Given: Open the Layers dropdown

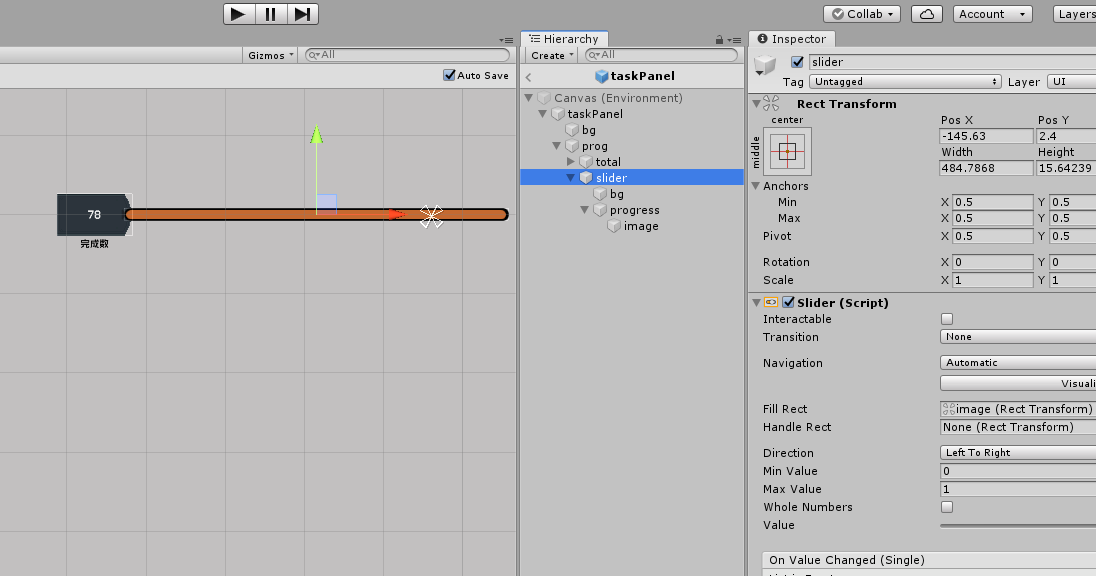Looking at the screenshot, I should [x=1074, y=14].
